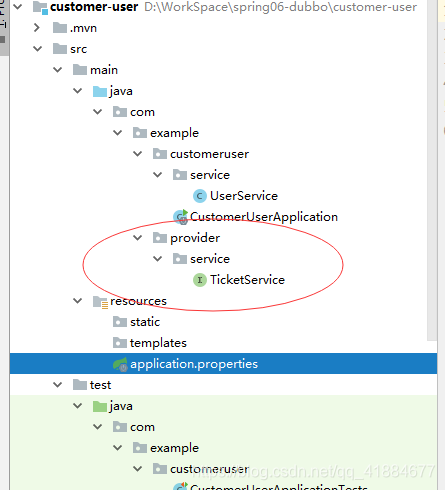Collapse the customer-user project root
The height and width of the screenshot is (490, 445).
(x=17, y=7)
